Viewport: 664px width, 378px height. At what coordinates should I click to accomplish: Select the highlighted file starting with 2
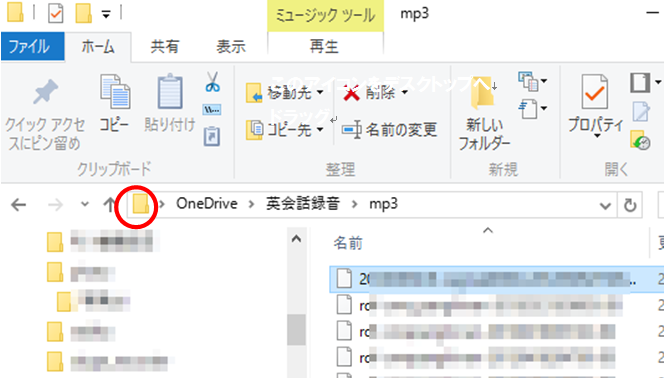click(496, 279)
